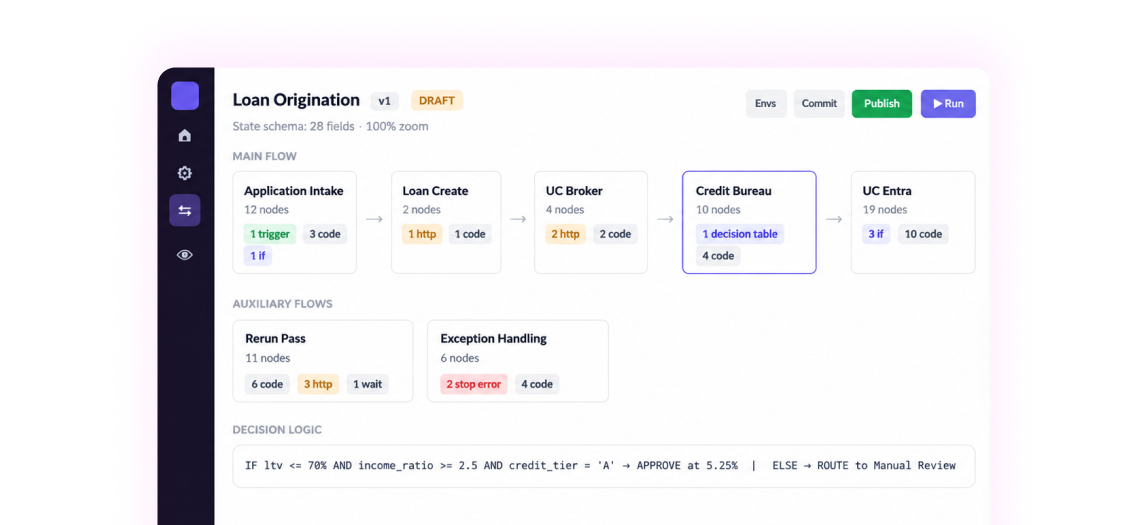Open the Envs button
The image size is (1125, 525).
(x=766, y=103)
